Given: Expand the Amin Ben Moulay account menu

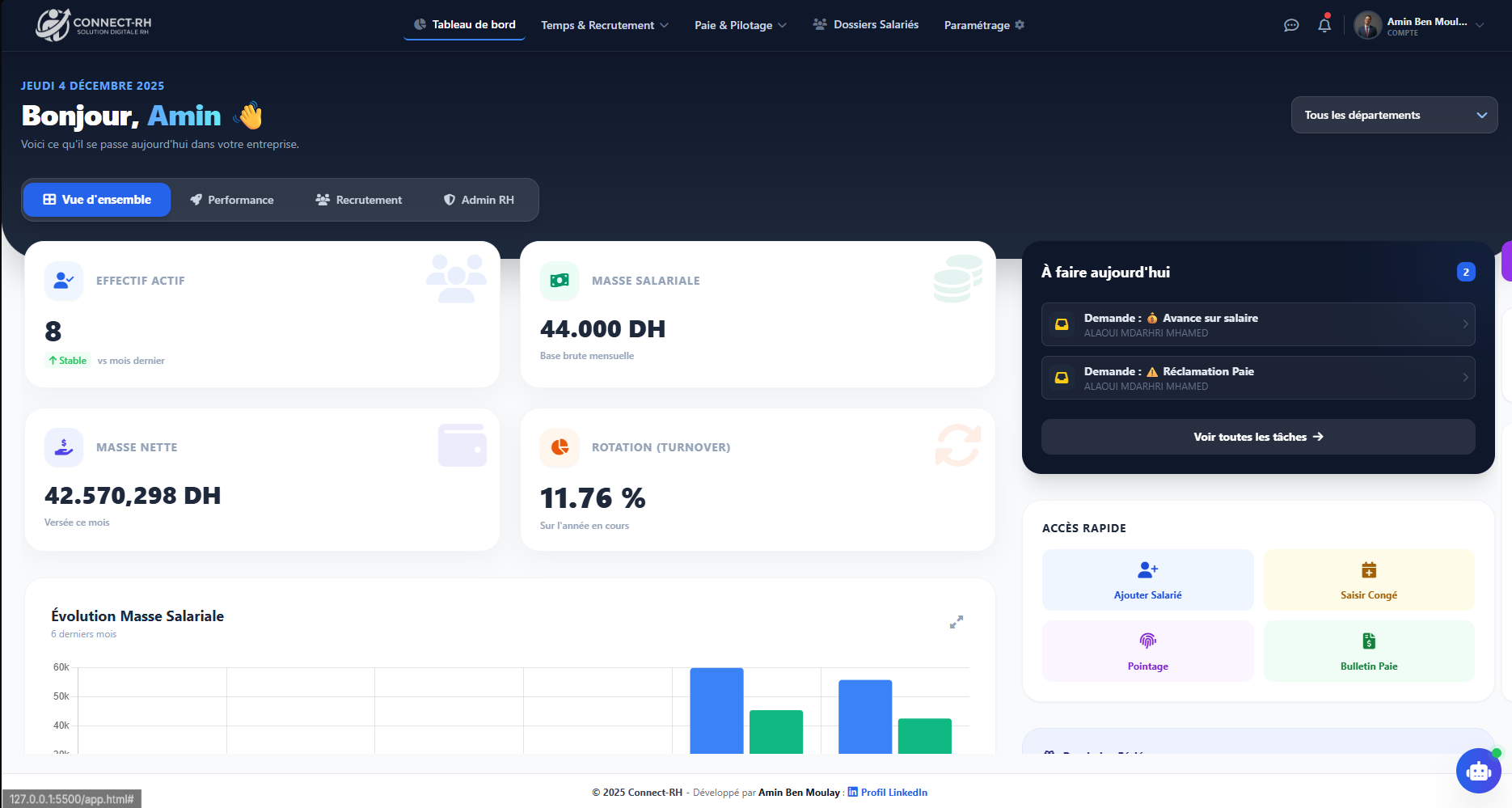Looking at the screenshot, I should point(1421,25).
